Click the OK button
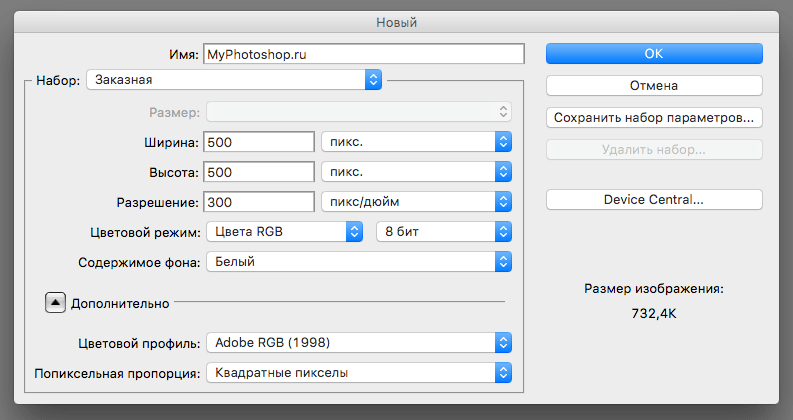 654,54
